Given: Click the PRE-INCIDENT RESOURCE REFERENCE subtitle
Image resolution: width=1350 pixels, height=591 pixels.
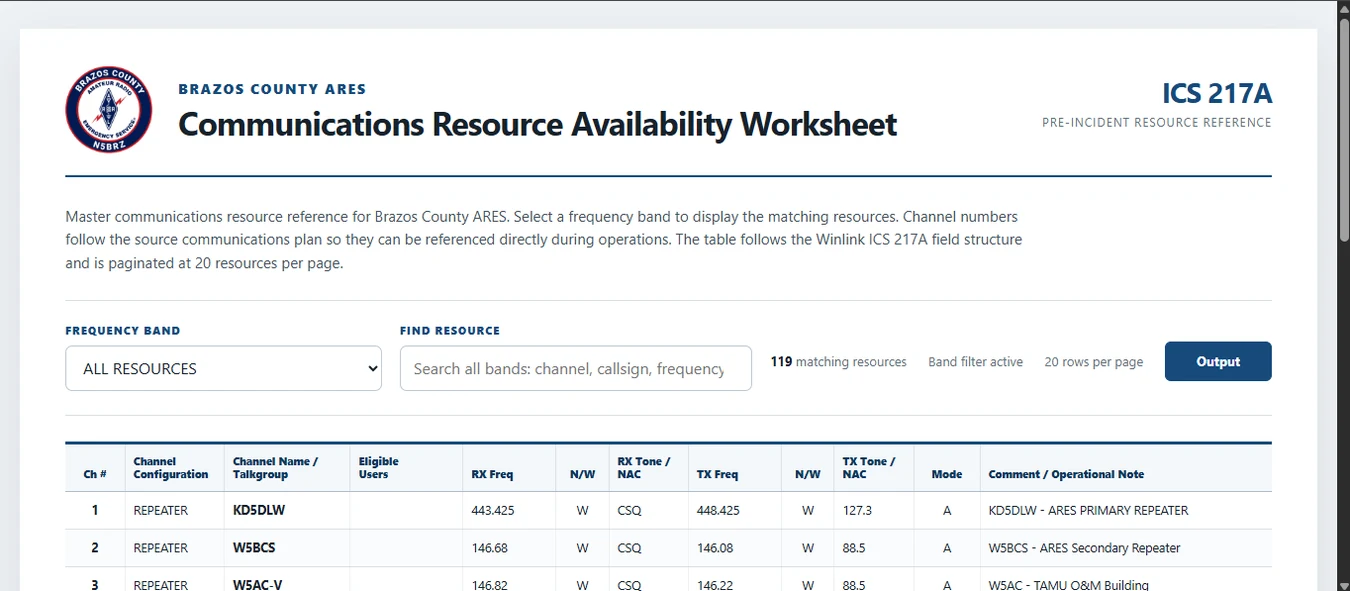Looking at the screenshot, I should pyautogui.click(x=1157, y=123).
